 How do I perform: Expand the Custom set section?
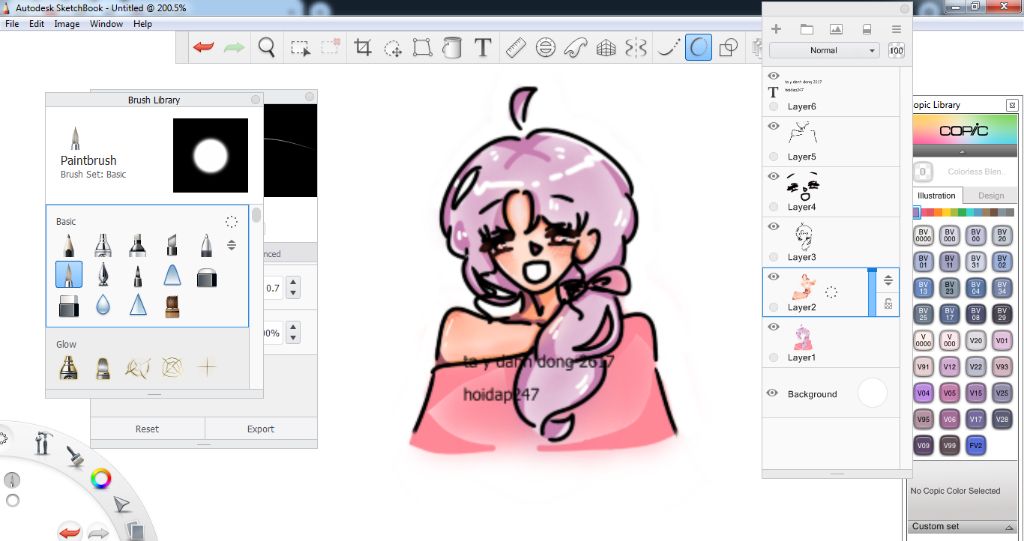coord(1009,527)
